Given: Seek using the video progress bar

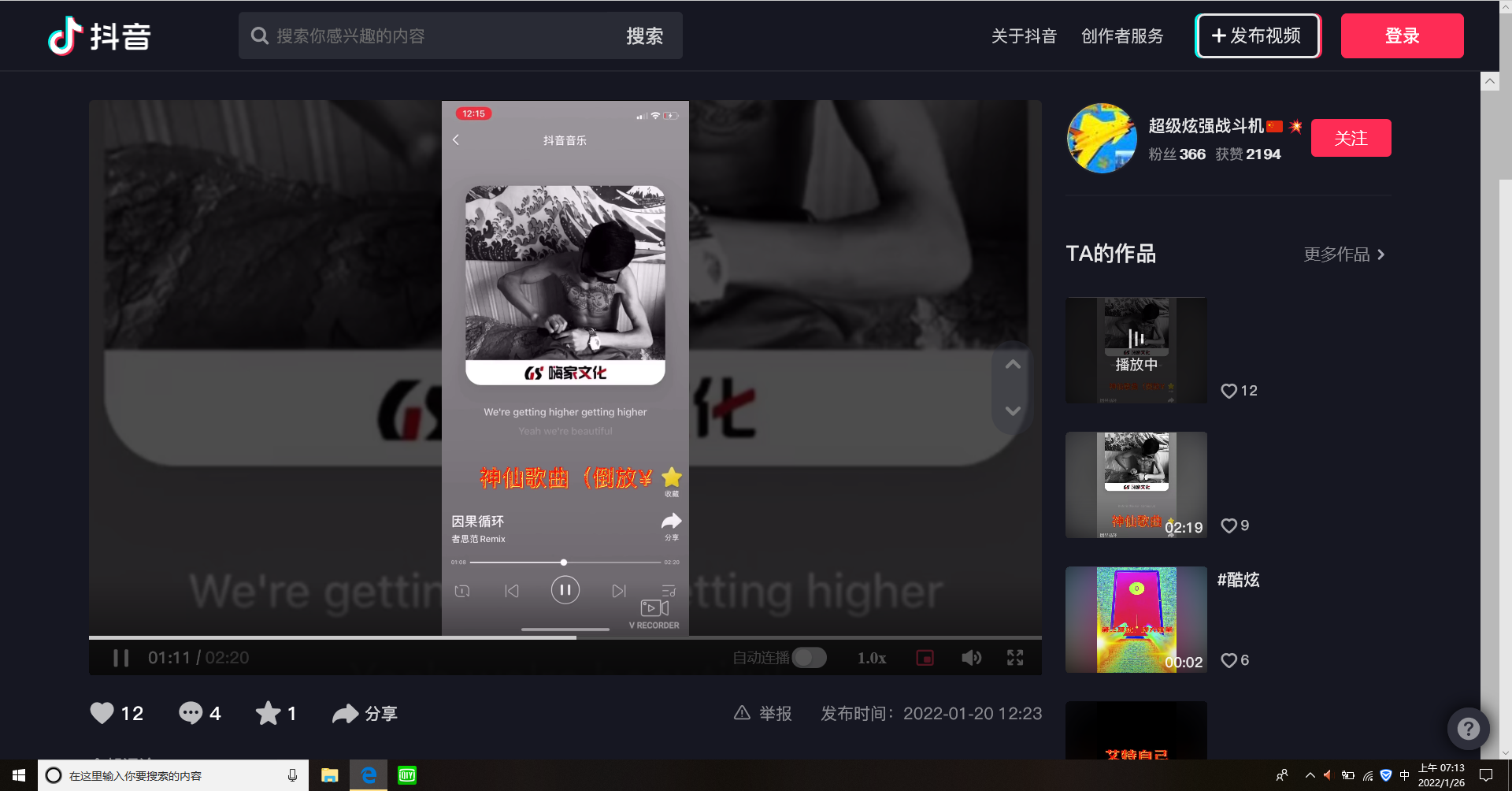Looking at the screenshot, I should (565, 637).
